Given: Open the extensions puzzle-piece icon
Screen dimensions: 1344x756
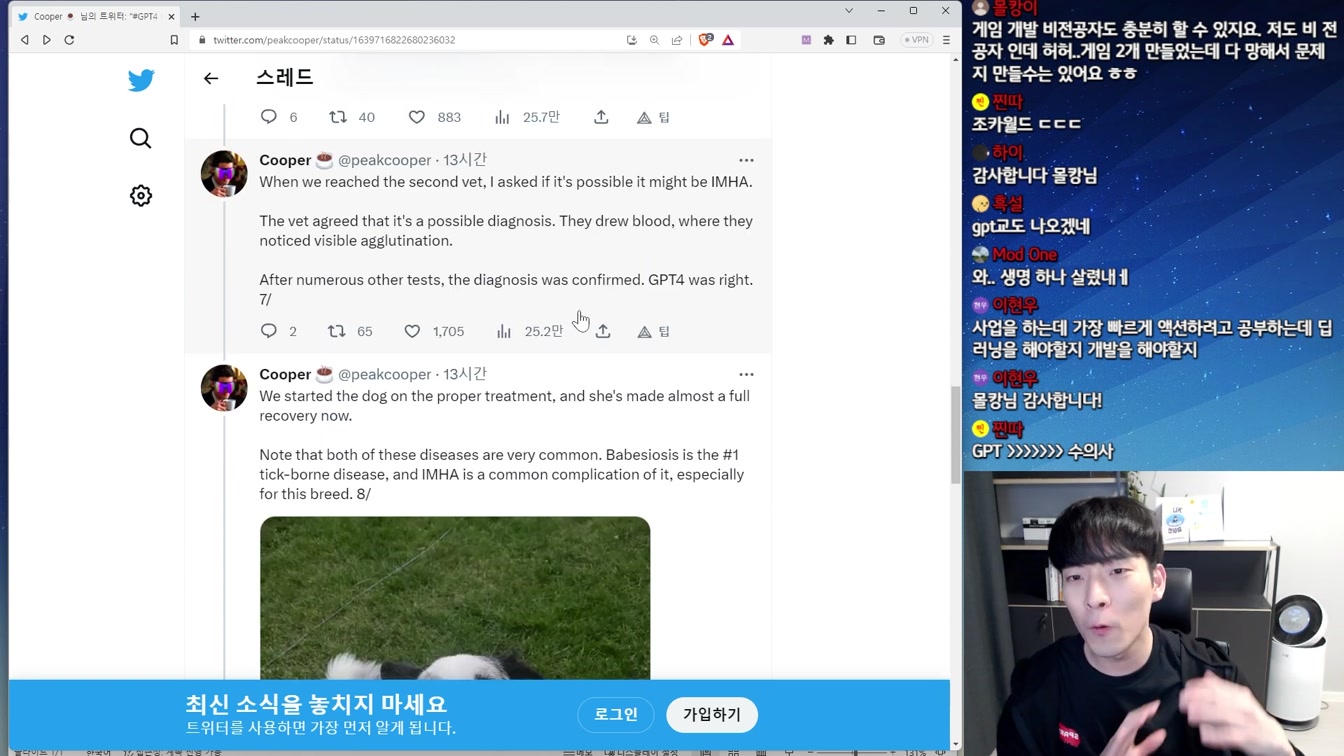Looking at the screenshot, I should (828, 40).
